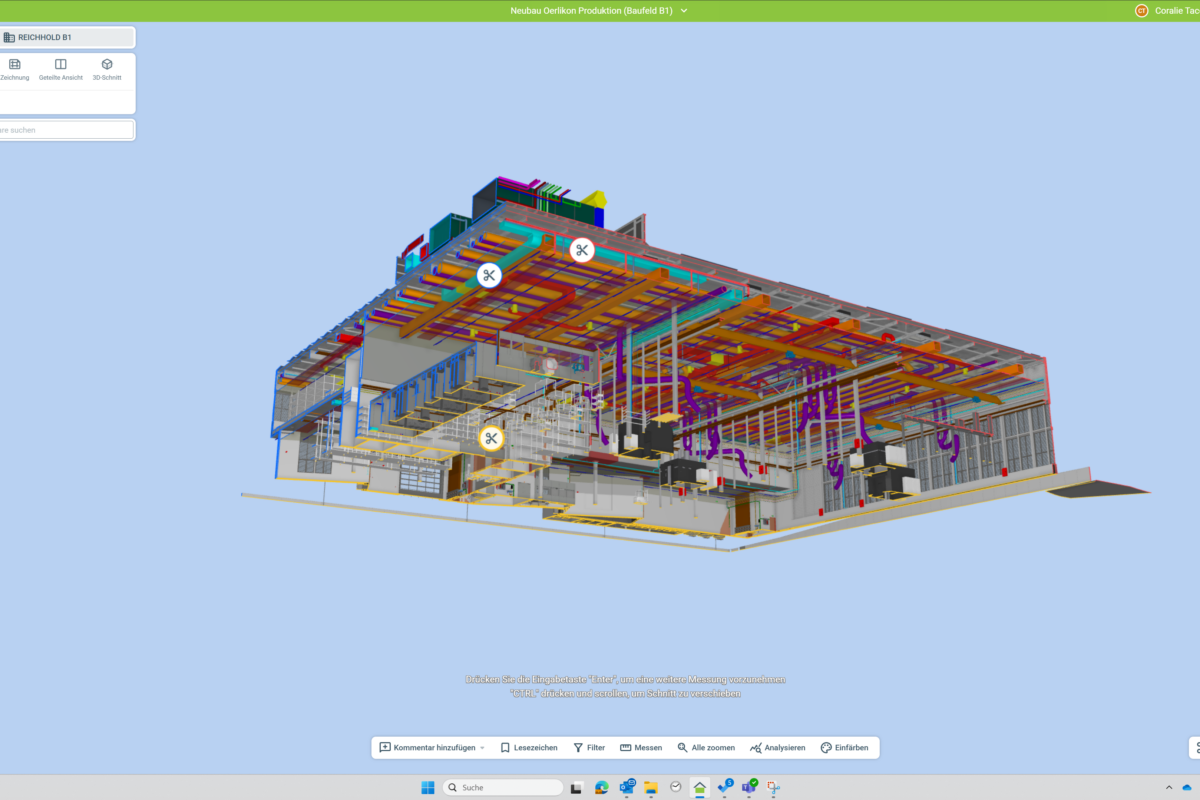Select the rightmost scissors handle on the roof
Image resolution: width=1200 pixels, height=800 pixels.
(582, 250)
